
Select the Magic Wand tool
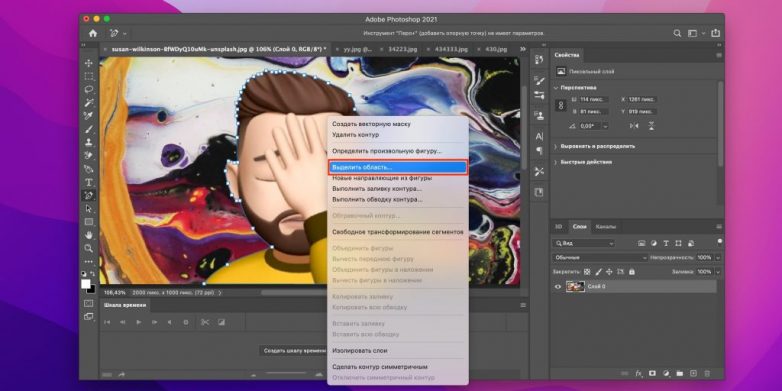(89, 103)
